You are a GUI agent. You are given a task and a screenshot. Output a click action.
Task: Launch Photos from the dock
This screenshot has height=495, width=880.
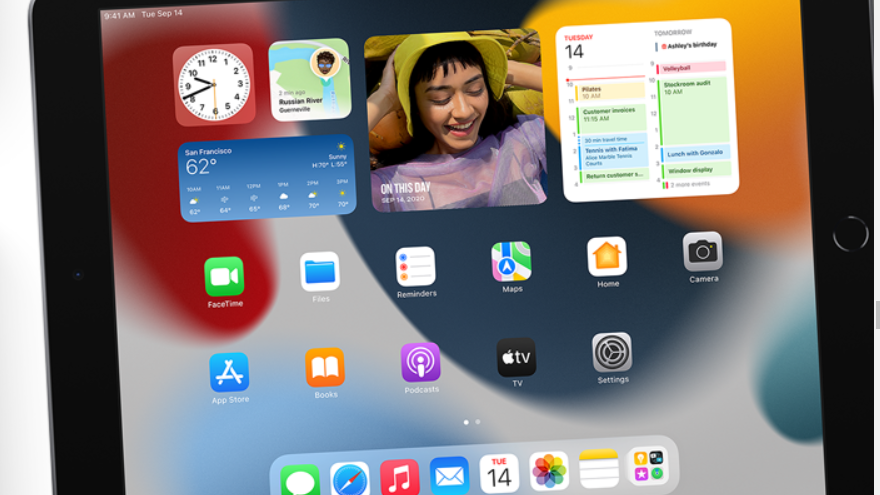coord(549,471)
